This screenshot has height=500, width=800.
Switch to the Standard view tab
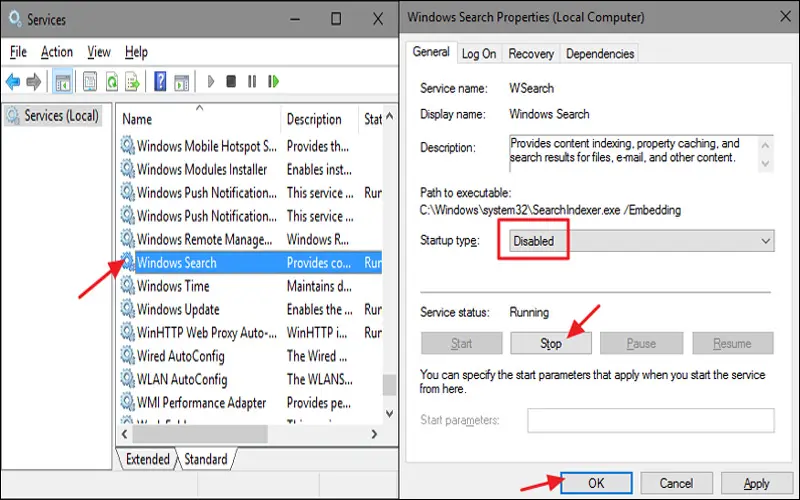[206, 459]
